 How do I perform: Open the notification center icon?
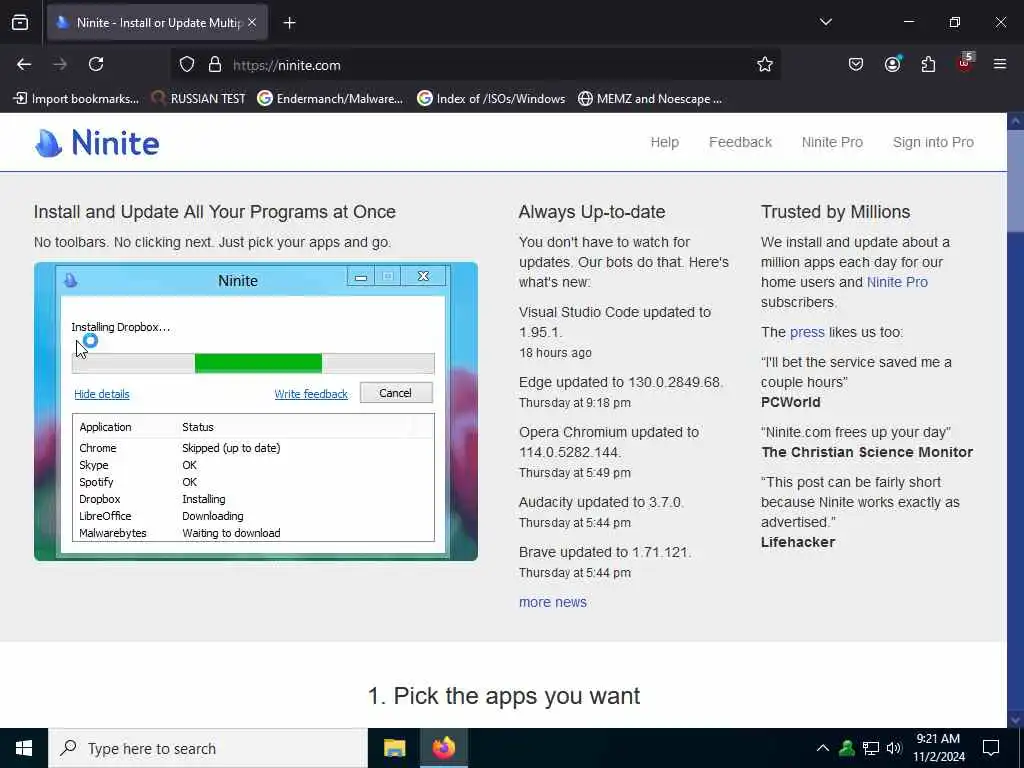click(991, 748)
